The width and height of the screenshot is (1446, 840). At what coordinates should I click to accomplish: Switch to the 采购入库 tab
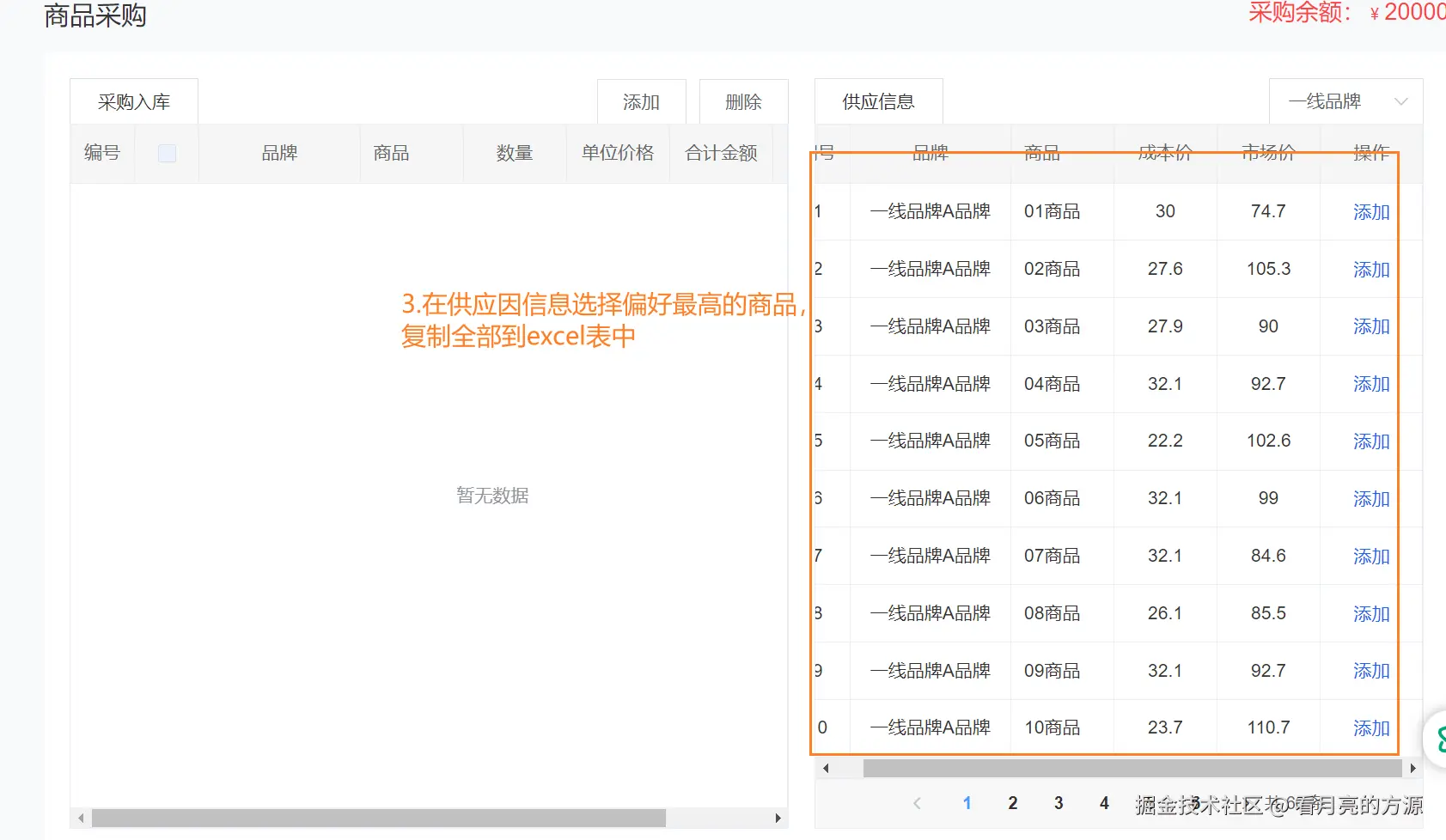pos(134,101)
